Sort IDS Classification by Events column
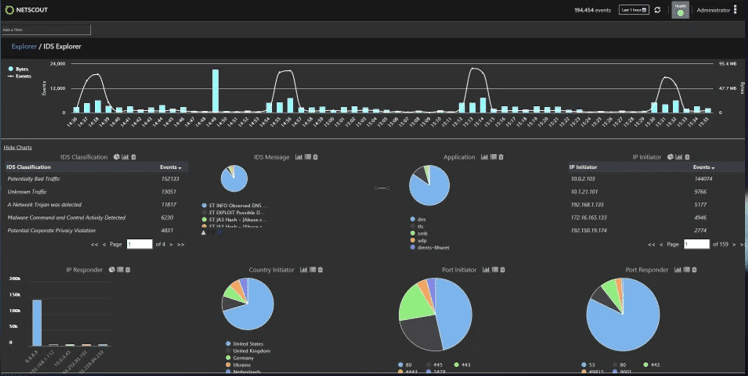Viewport: 748px width, 376px height. 170,167
